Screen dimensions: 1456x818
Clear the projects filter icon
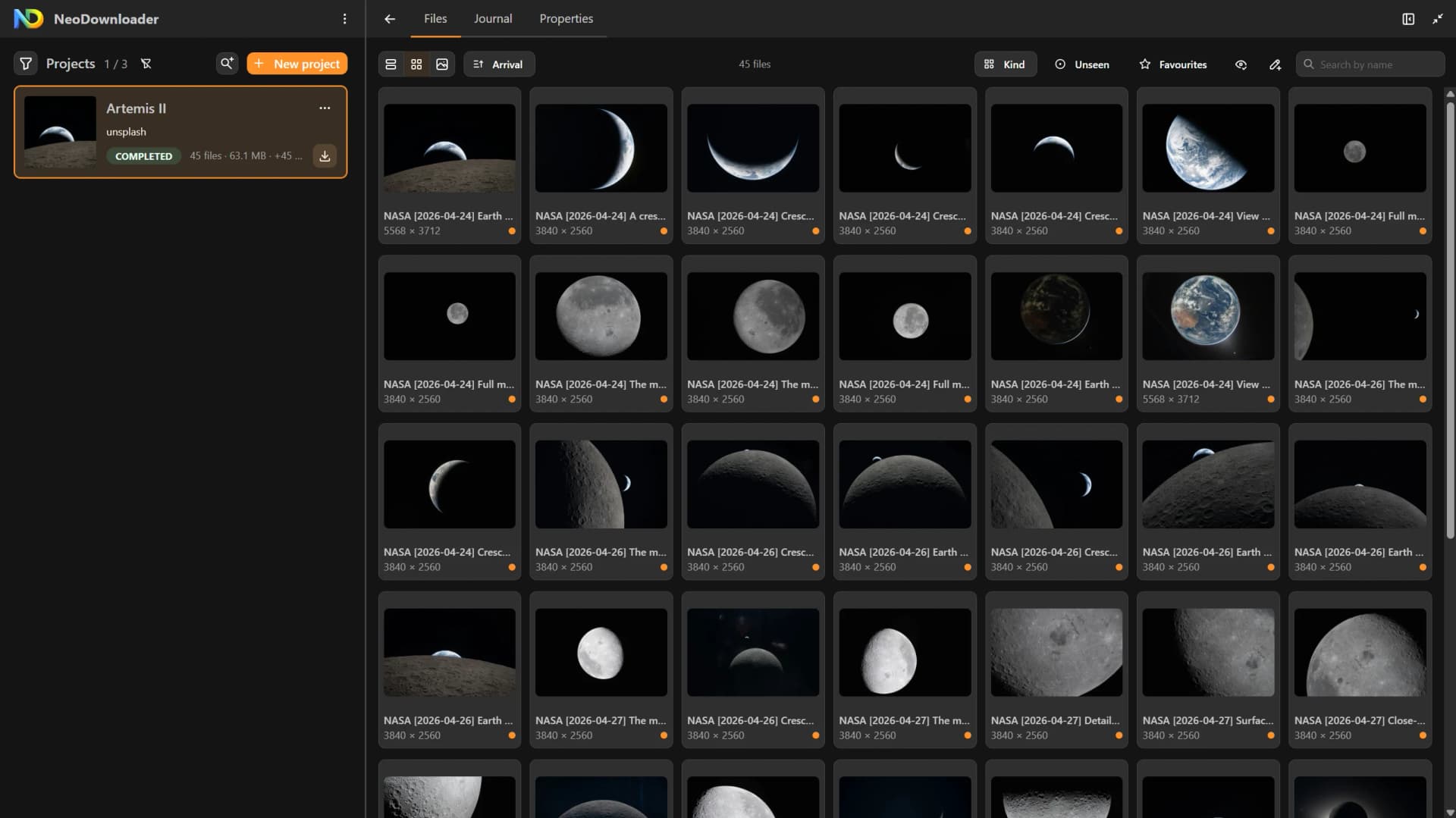pos(146,64)
